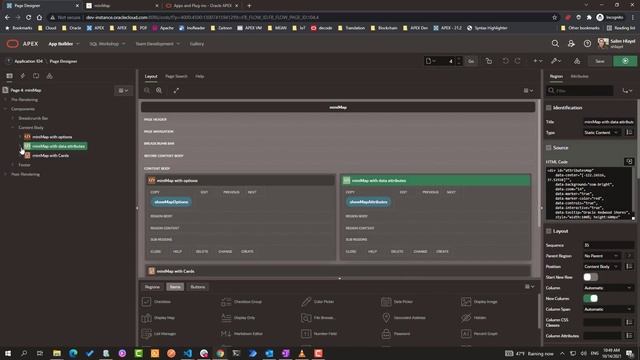The image size is (640, 360).
Task: Open the Team Development menu
Action: pos(158,44)
